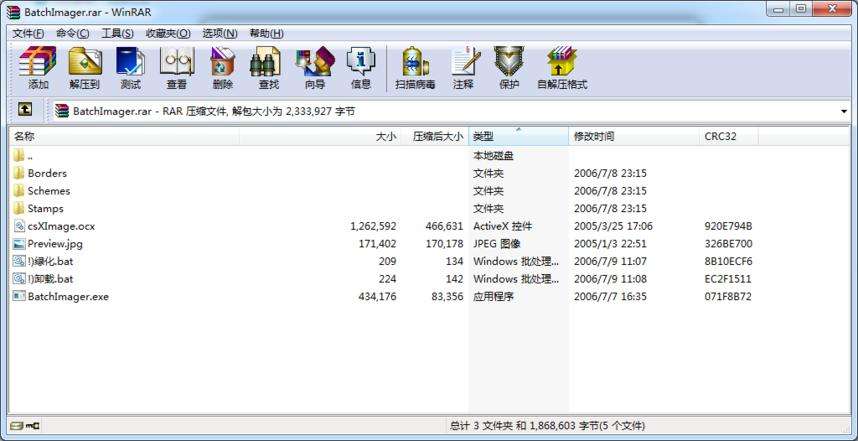The image size is (858, 441).
Task: Open the Help (帮助) menu
Action: coord(266,33)
